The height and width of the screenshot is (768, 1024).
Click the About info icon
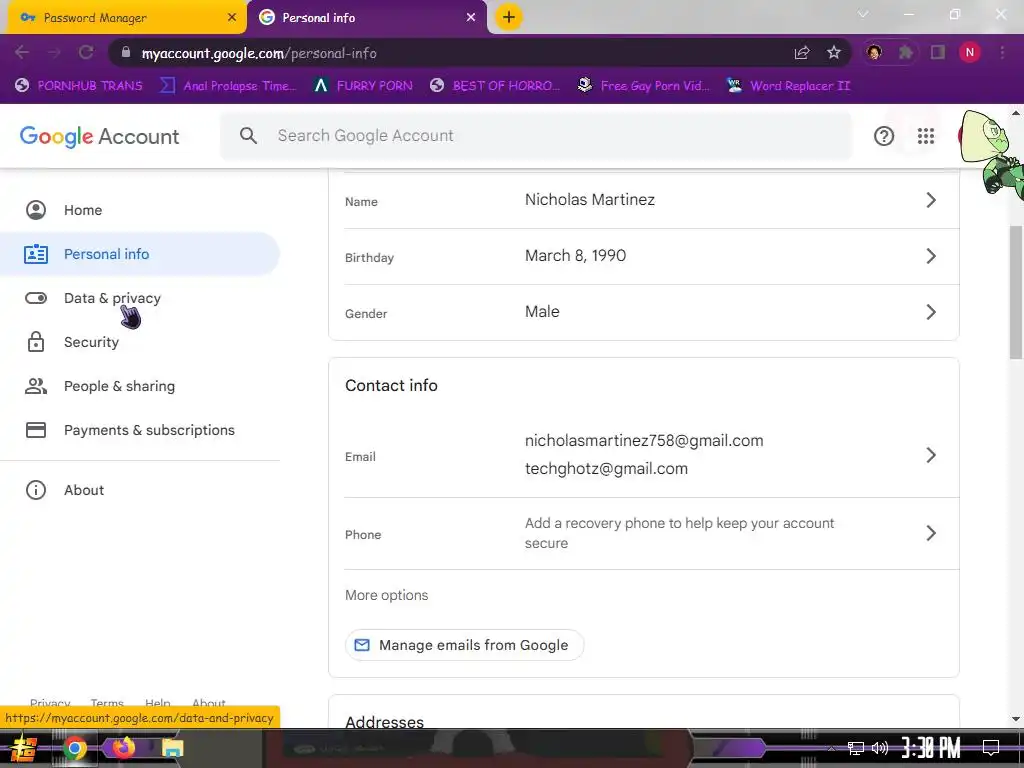[x=36, y=490]
